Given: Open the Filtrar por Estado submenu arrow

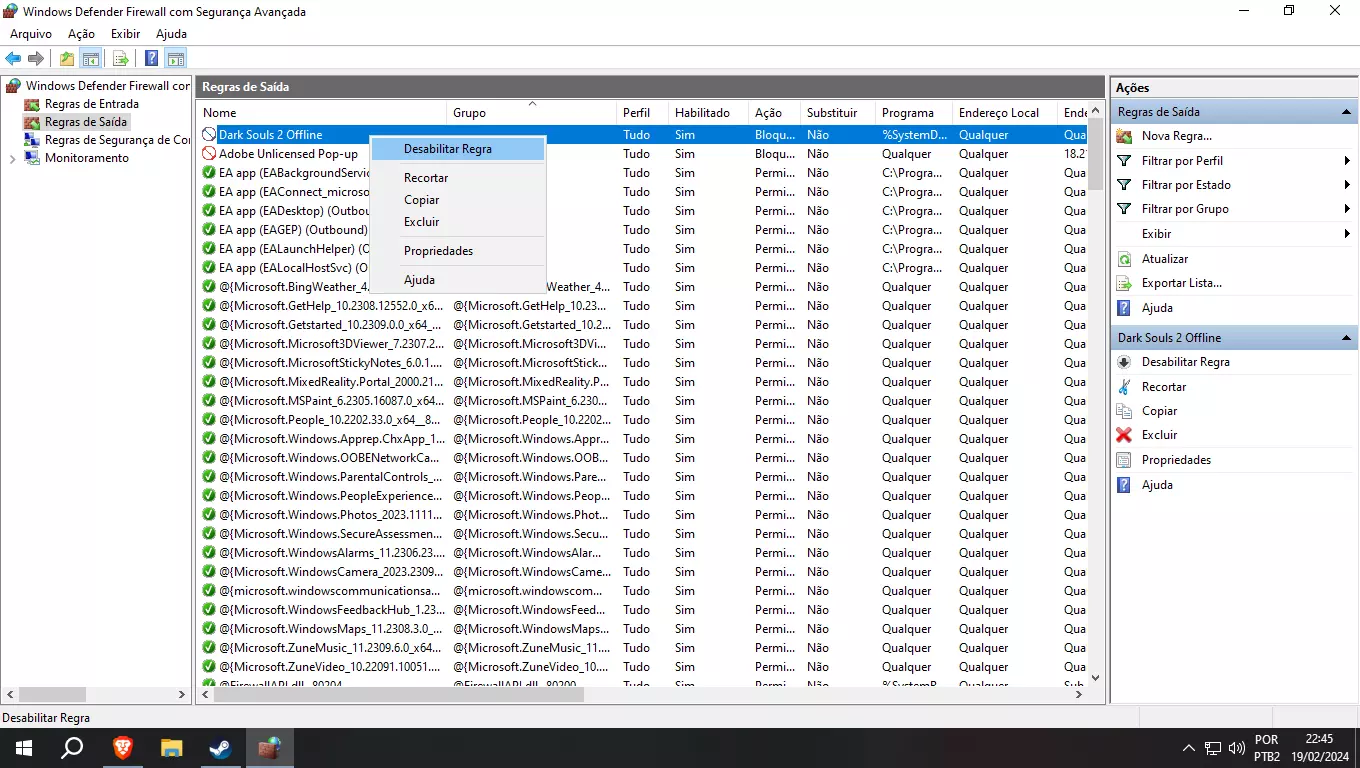Looking at the screenshot, I should pyautogui.click(x=1347, y=185).
